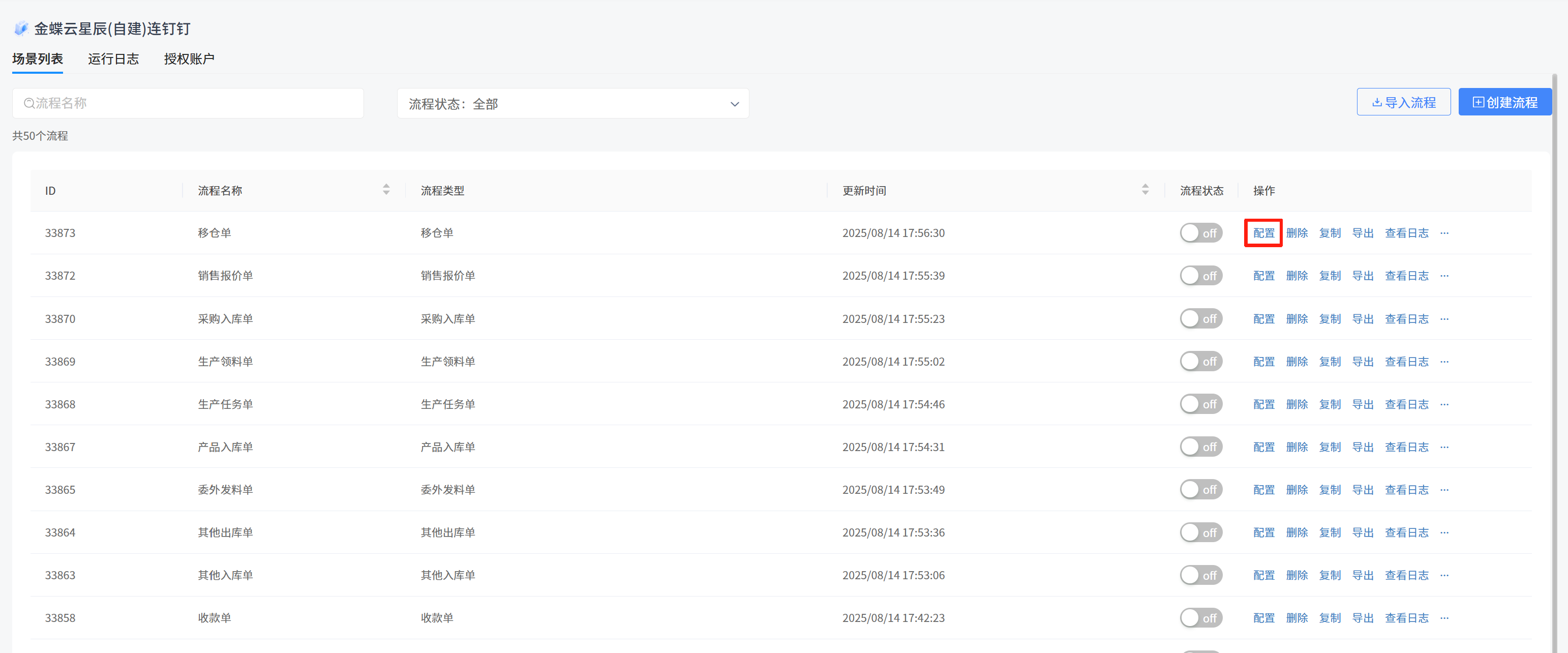Click the 金蝶云星辰 app logo icon
The height and width of the screenshot is (653, 1568).
21,28
